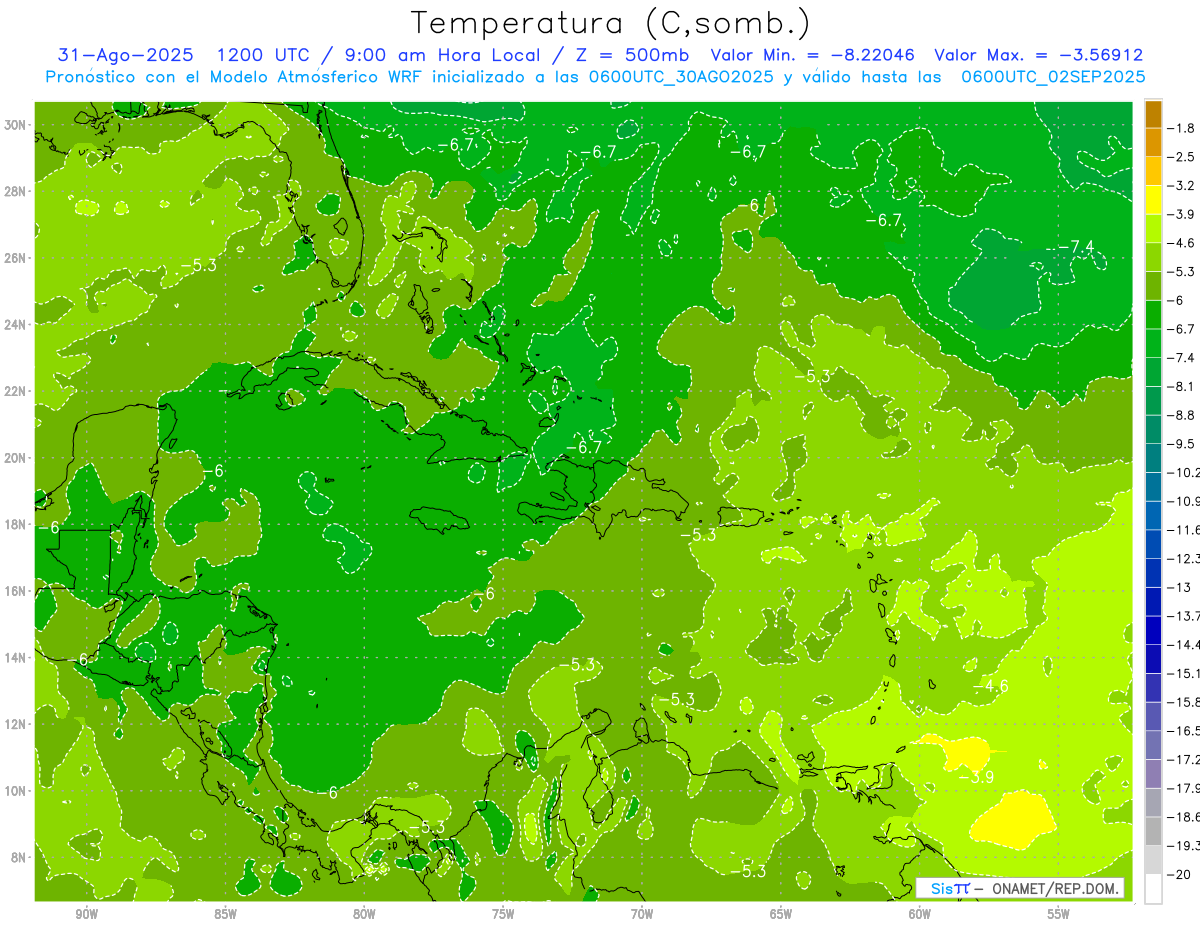This screenshot has height=927, width=1200.
Task: Click the "-15.1" colorbar label
Action: tap(1185, 673)
